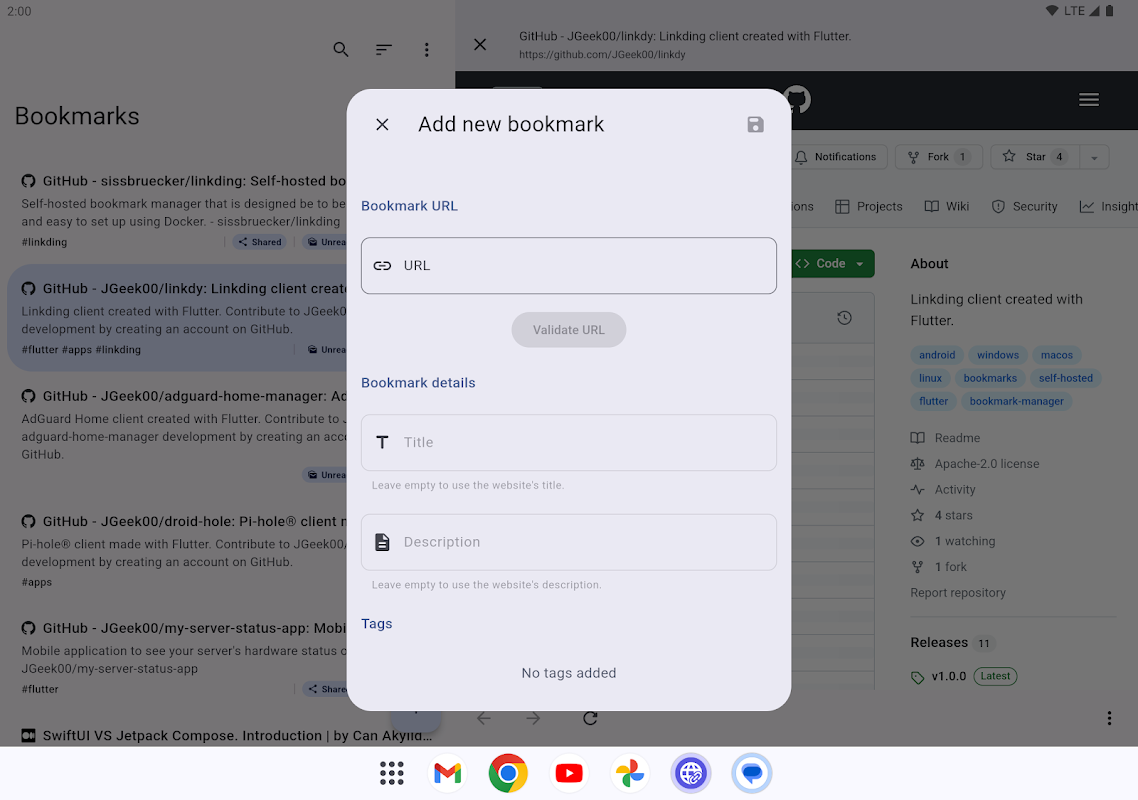Open the app drawer in taskbar

392,773
